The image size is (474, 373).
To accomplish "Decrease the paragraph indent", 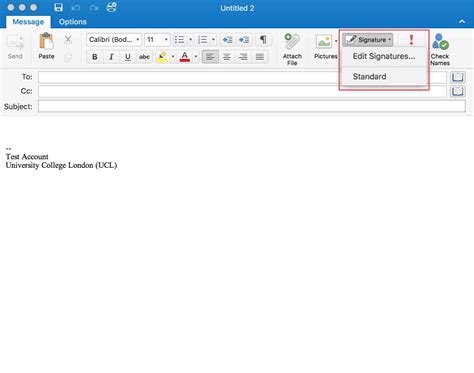I will [227, 40].
